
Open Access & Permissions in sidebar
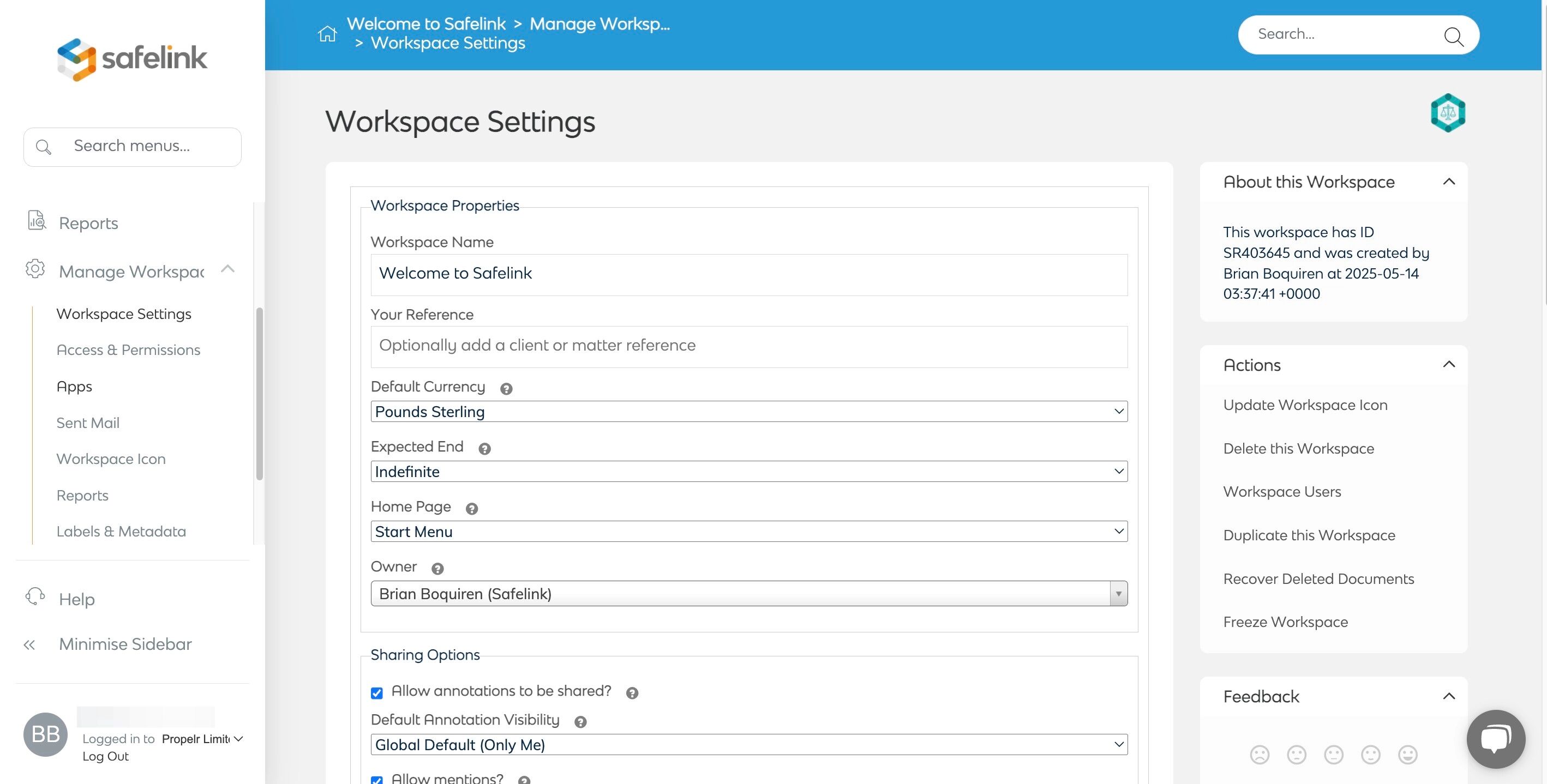128,350
